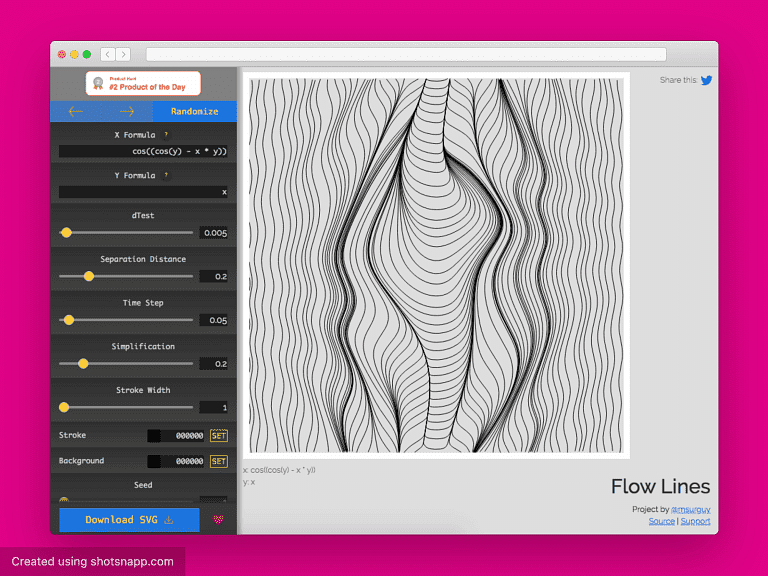Open the Support link
The image size is (768, 576).
point(696,521)
